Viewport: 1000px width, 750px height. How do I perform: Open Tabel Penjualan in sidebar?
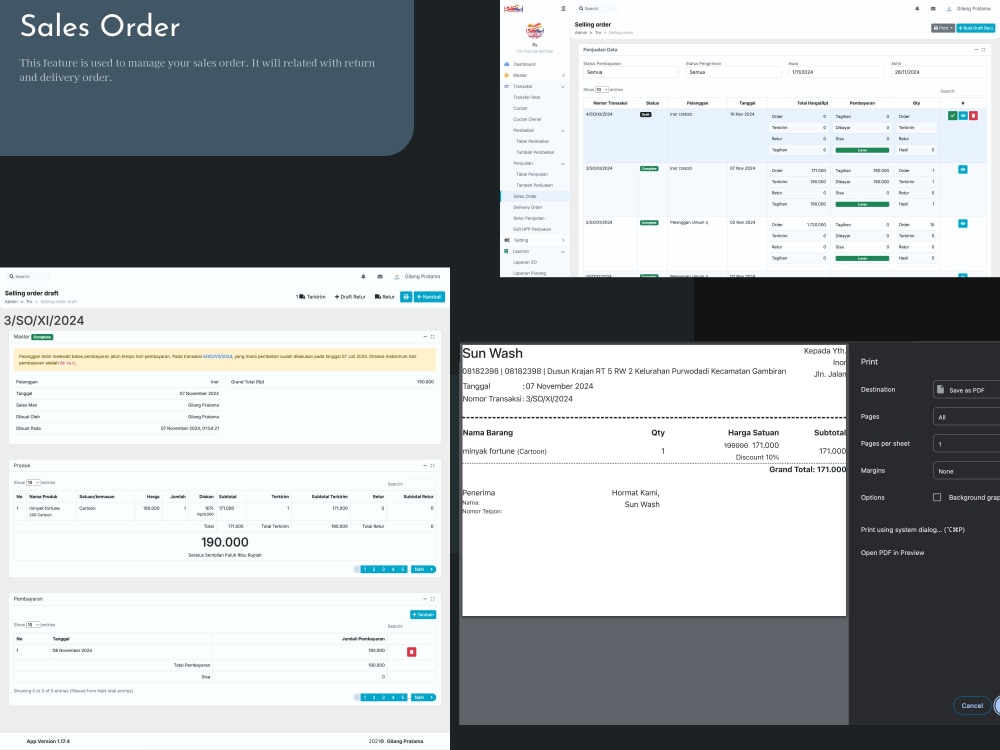click(x=534, y=174)
